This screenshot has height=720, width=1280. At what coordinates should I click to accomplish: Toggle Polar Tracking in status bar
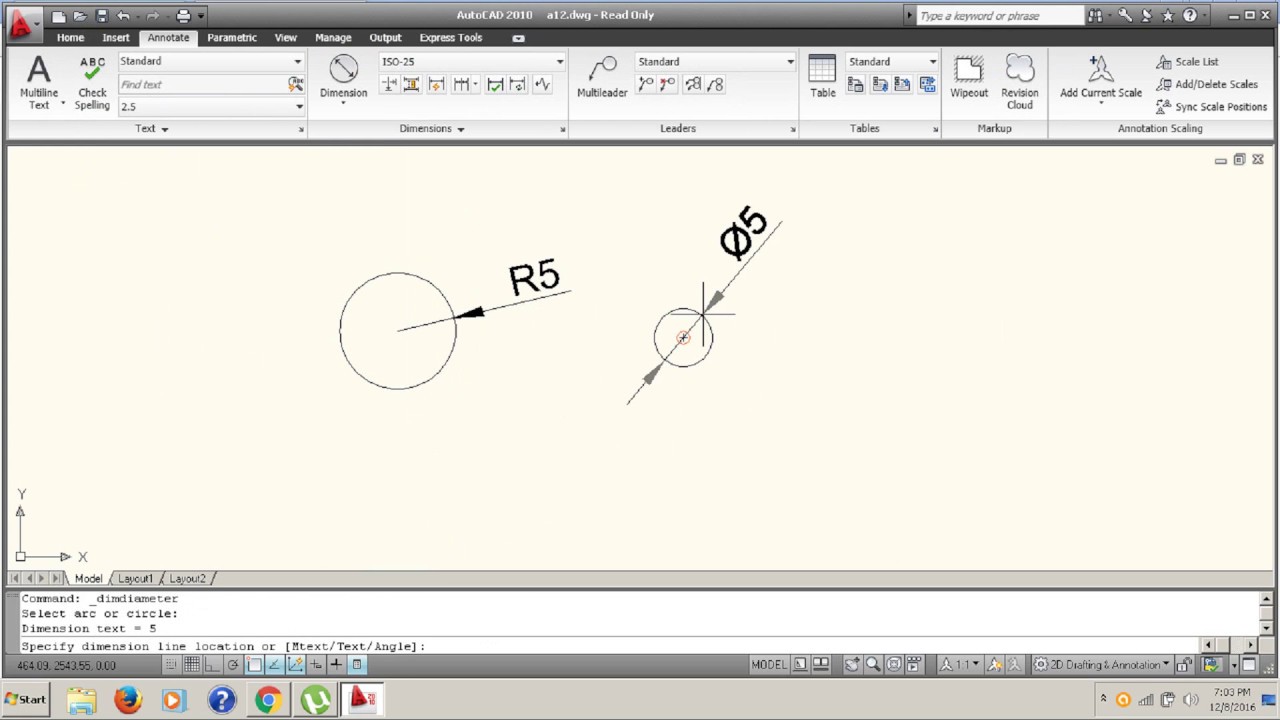(233, 665)
